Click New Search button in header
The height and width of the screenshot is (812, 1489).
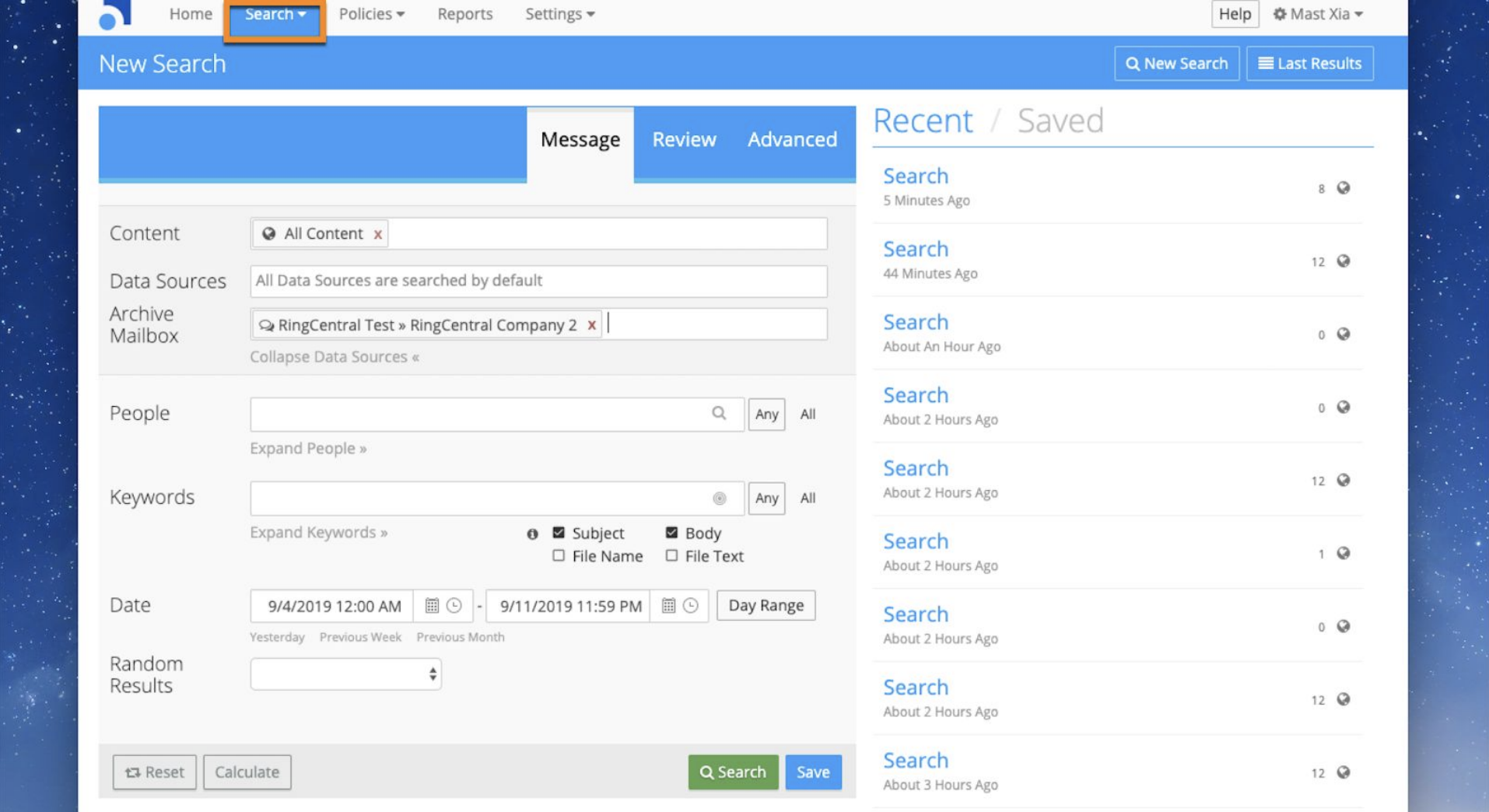1176,64
